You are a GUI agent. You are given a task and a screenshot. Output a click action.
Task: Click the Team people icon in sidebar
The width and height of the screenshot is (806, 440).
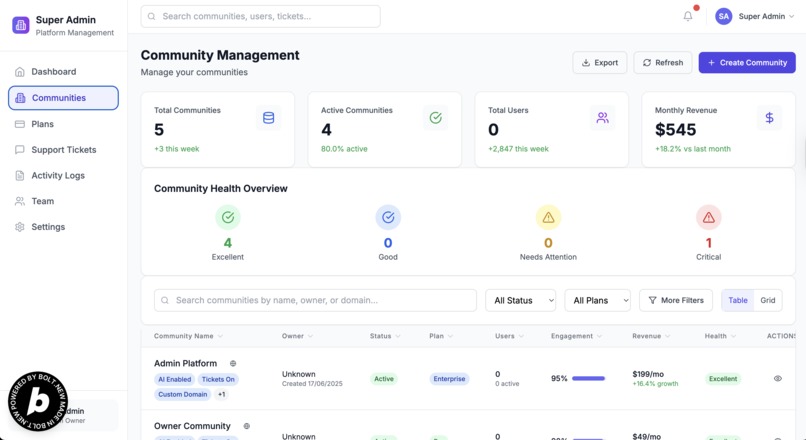20,201
